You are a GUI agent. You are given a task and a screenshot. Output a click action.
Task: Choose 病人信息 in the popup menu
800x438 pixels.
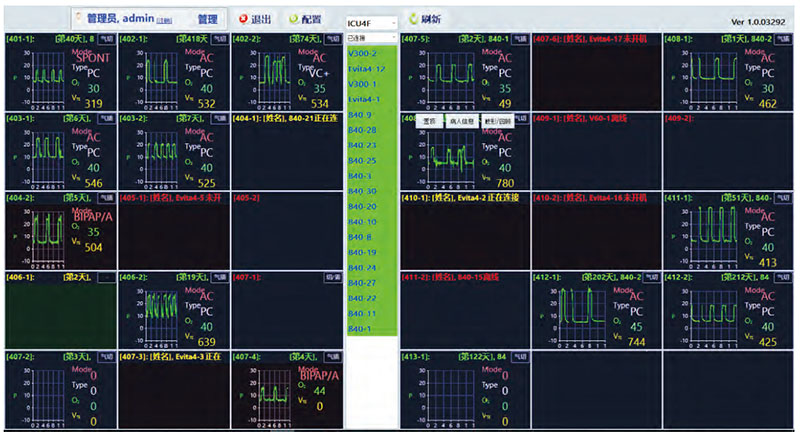click(462, 121)
